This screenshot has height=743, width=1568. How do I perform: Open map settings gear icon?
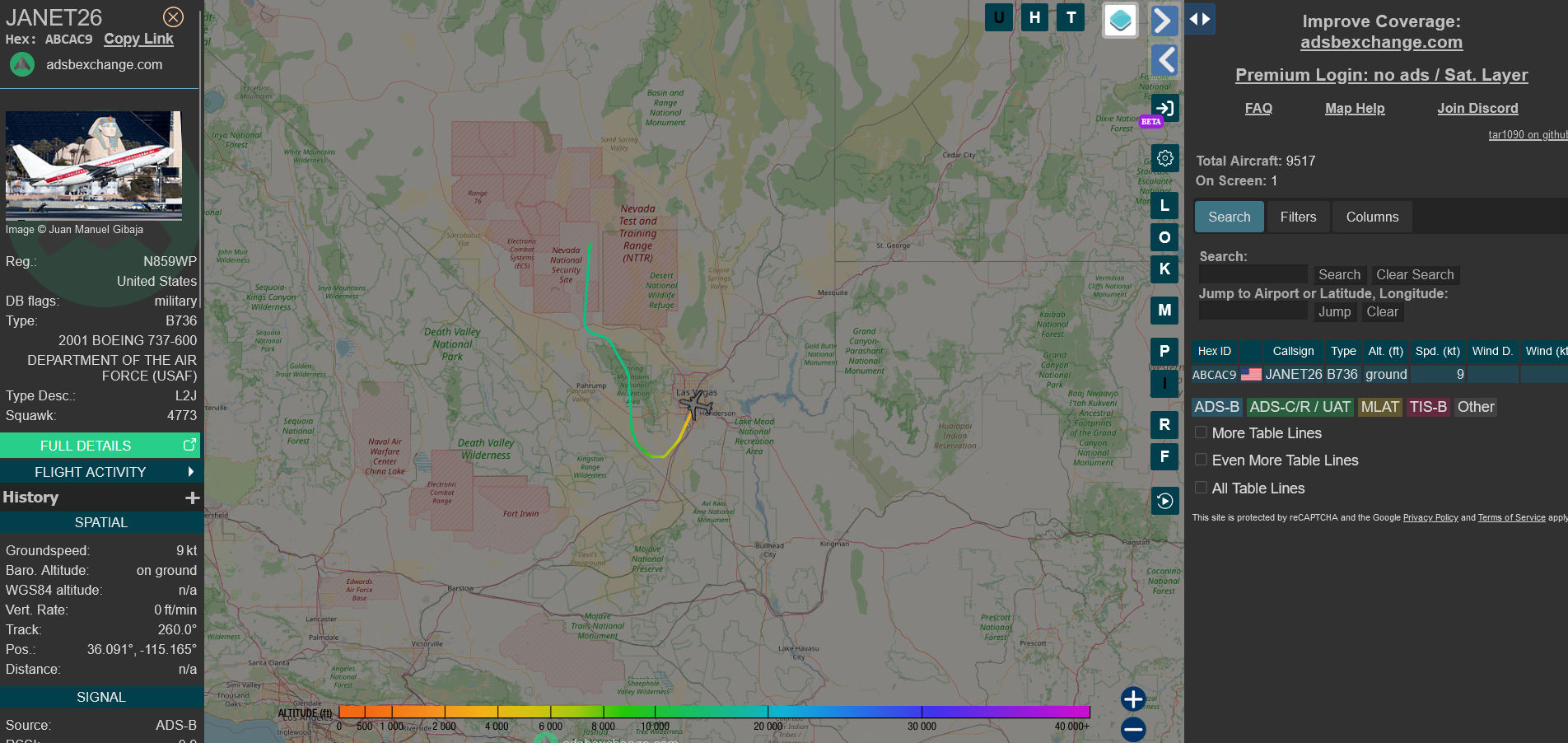pos(1164,158)
